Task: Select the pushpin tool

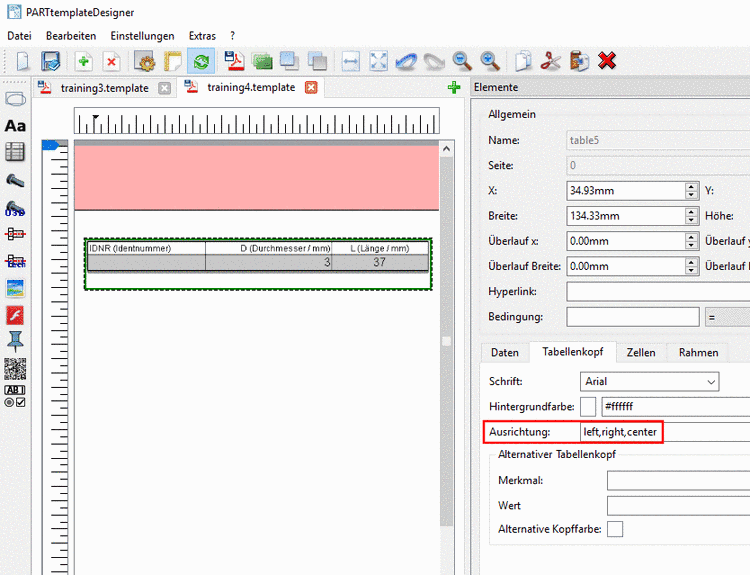Action: (x=15, y=342)
